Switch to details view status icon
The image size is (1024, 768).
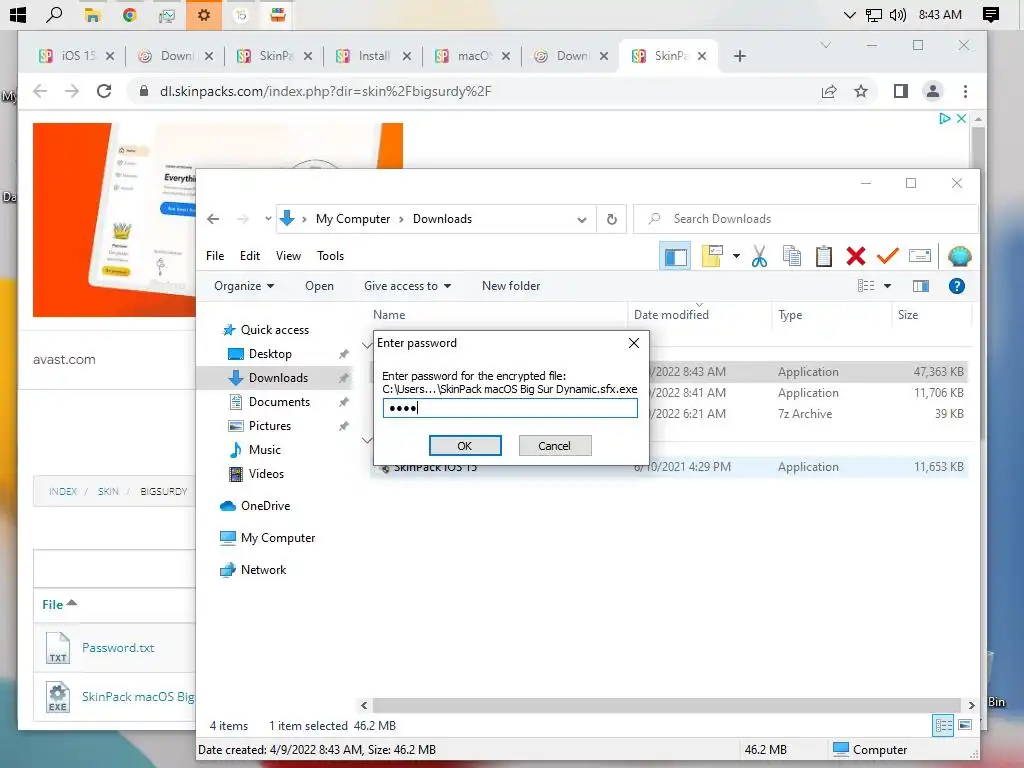943,726
